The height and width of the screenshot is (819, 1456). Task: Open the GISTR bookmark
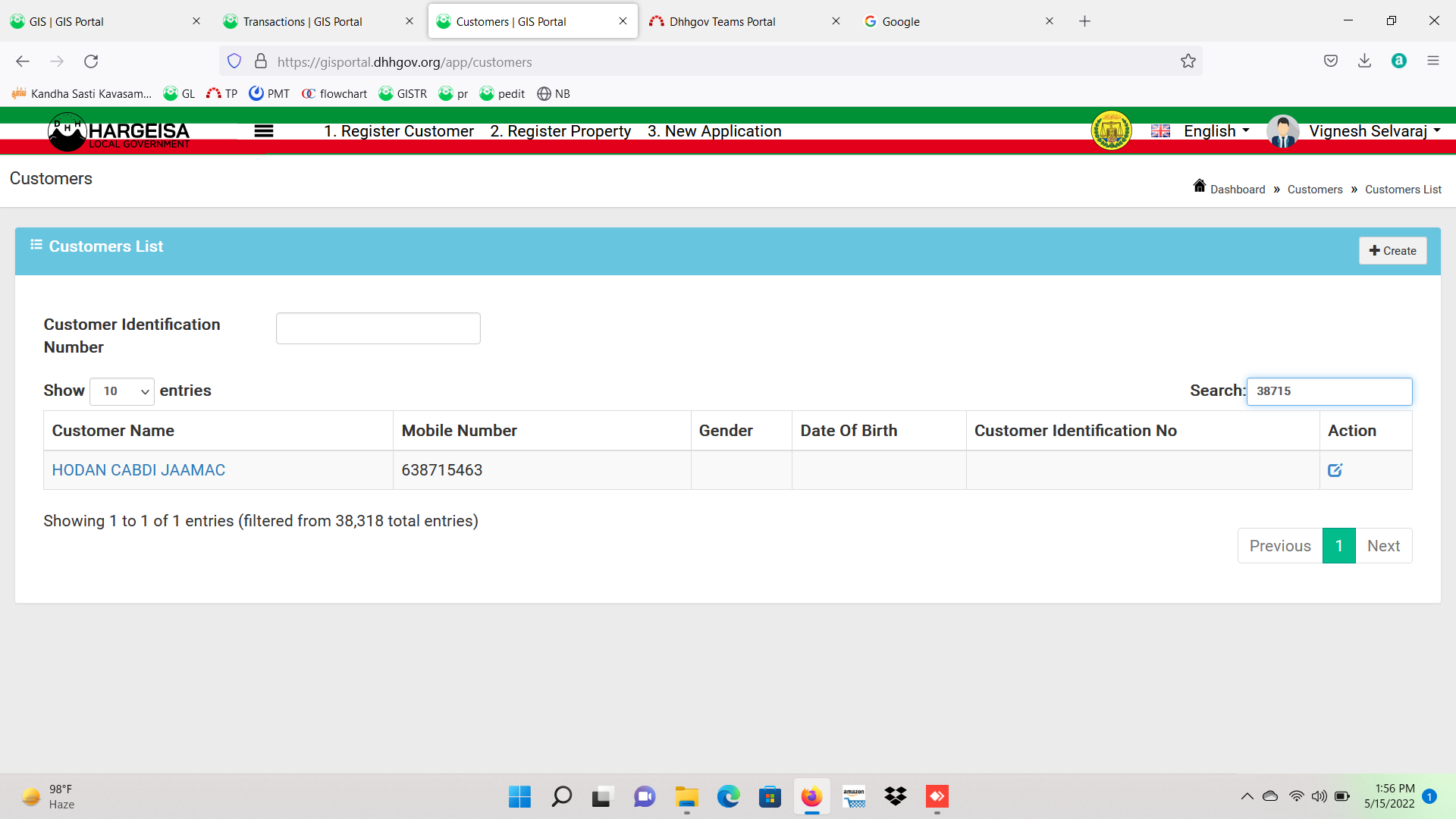click(x=403, y=94)
